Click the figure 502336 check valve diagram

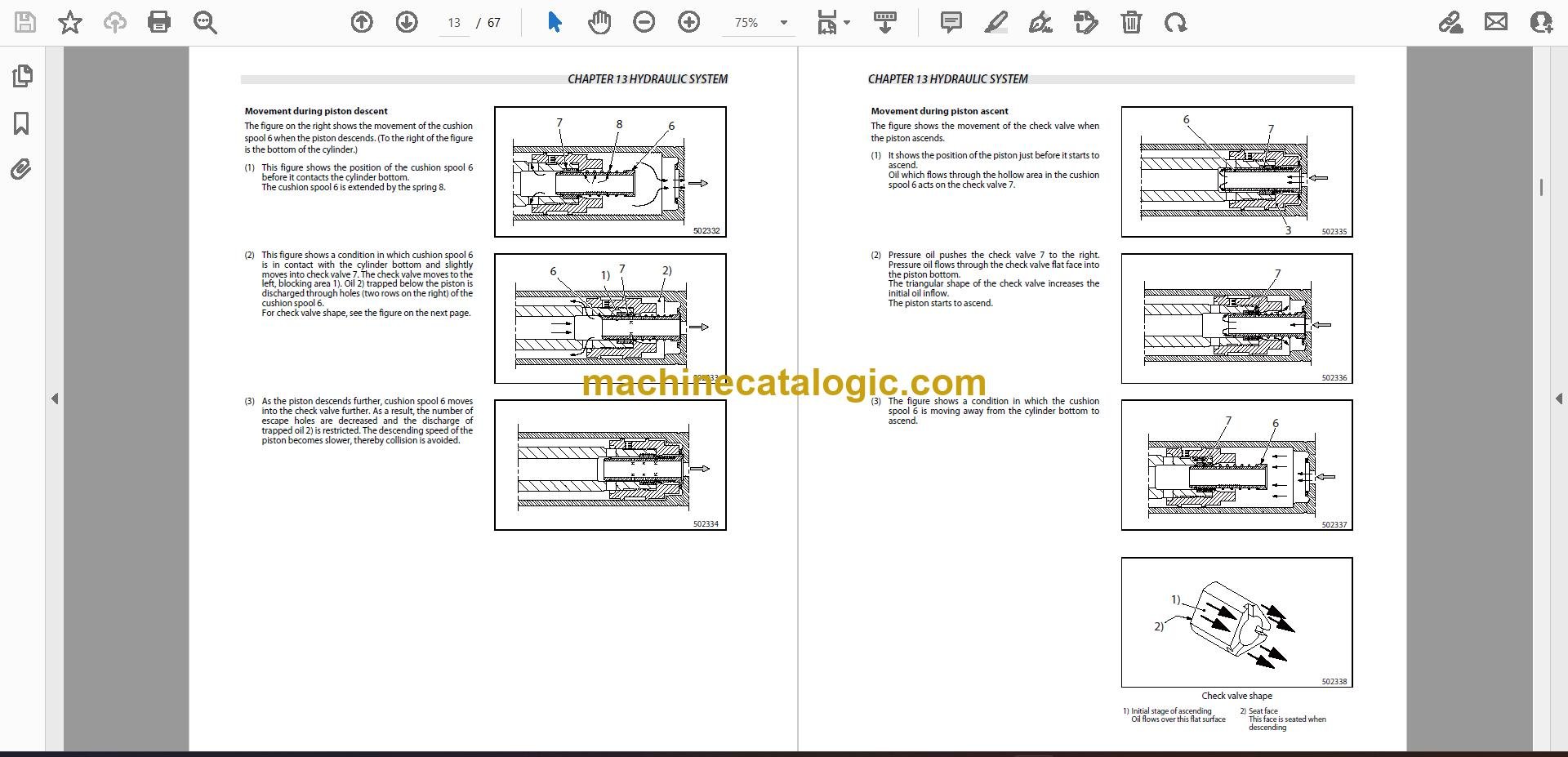tap(1236, 318)
